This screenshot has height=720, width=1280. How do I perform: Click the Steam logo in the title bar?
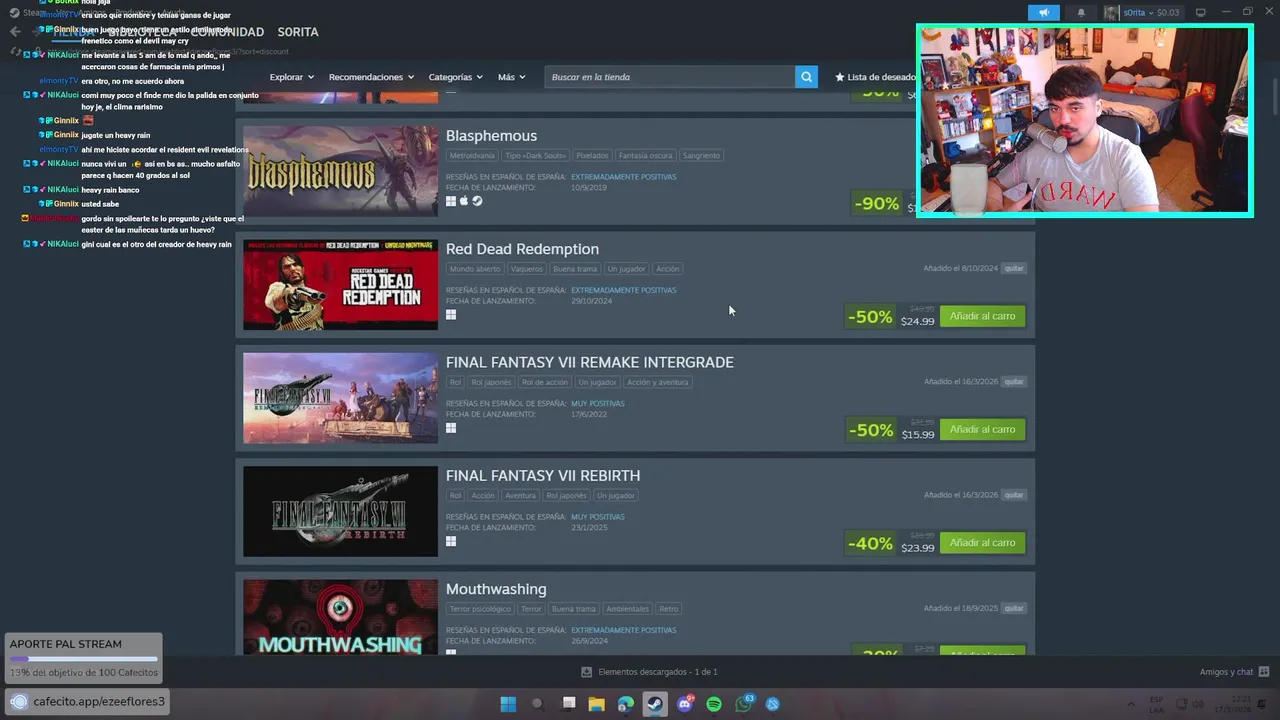(14, 13)
